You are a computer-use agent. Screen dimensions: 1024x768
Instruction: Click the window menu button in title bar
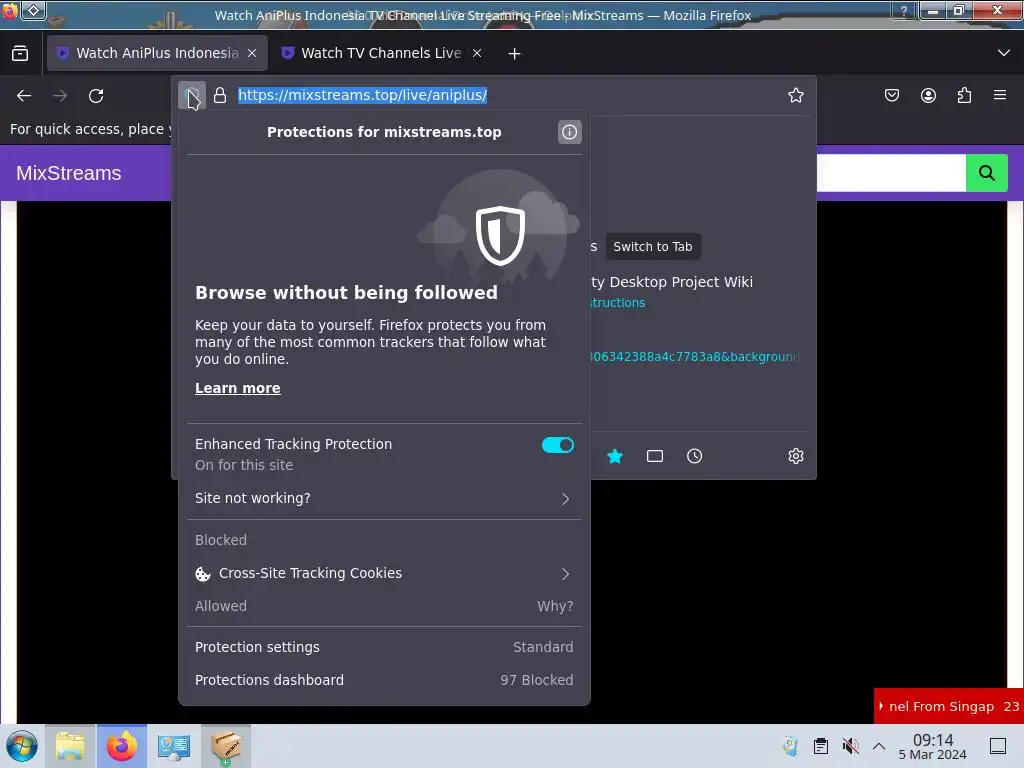[34, 10]
